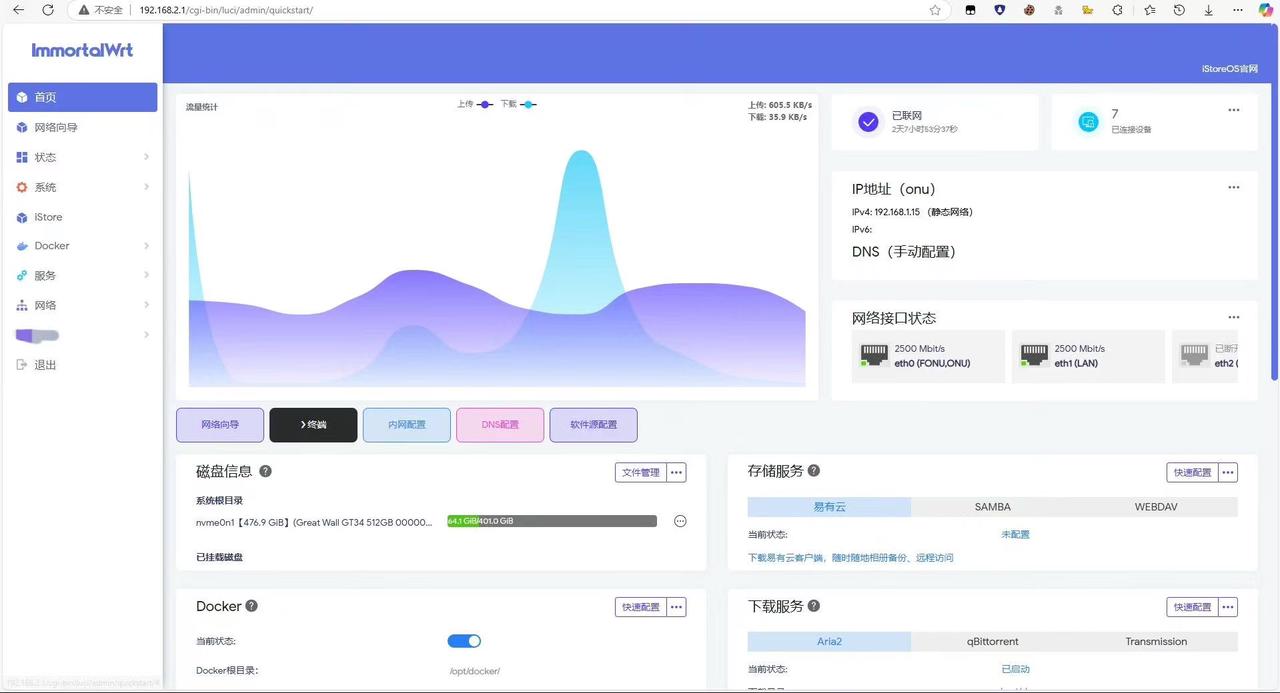1280x693 pixels.
Task: Click the help icon beside 磁盘信息
Action: pyautogui.click(x=265, y=471)
